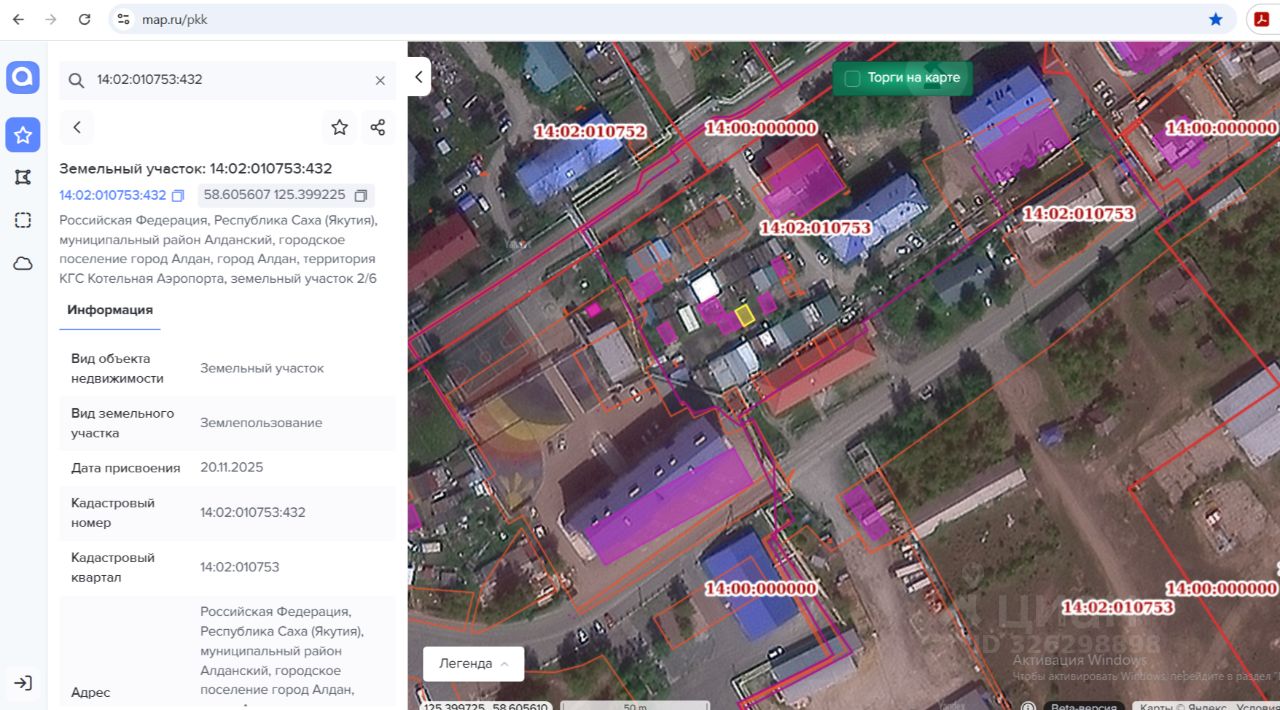Click the date value 20.11.2025
This screenshot has height=710, width=1280.
(232, 468)
